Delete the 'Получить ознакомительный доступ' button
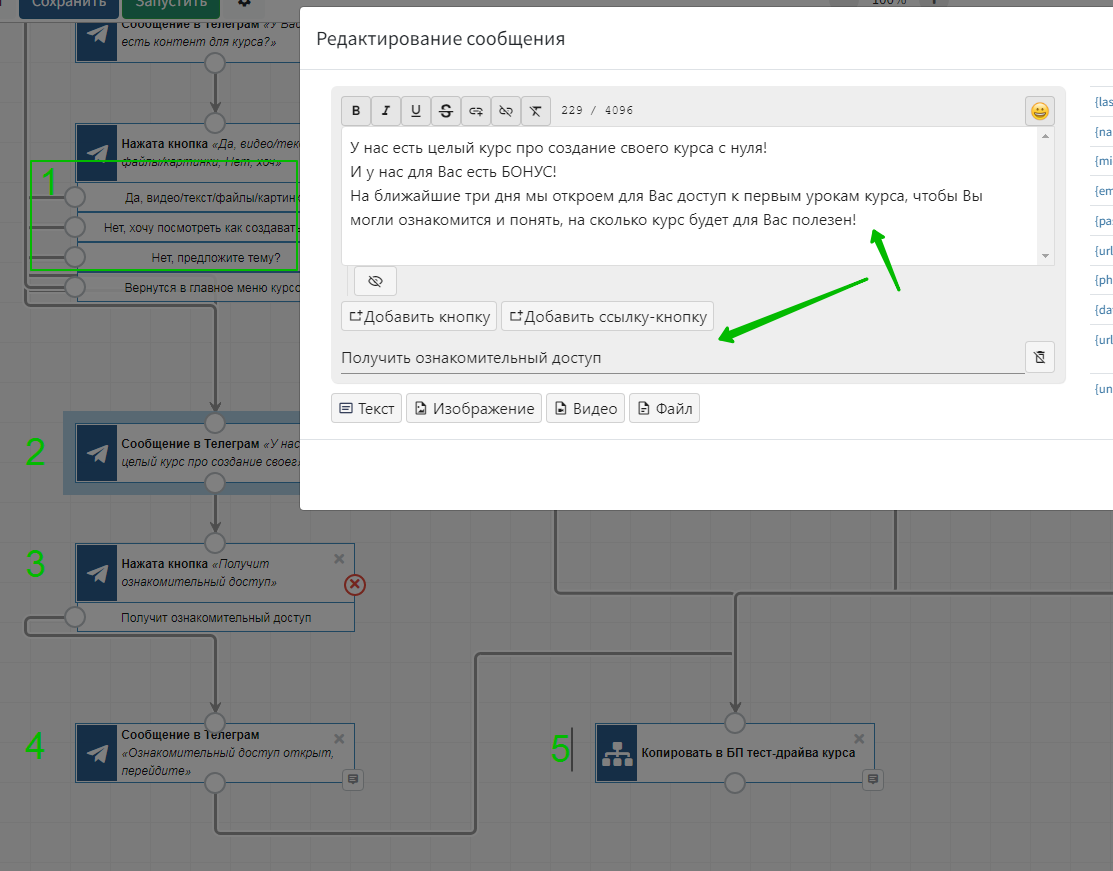Viewport: 1113px width, 871px height. 1040,357
